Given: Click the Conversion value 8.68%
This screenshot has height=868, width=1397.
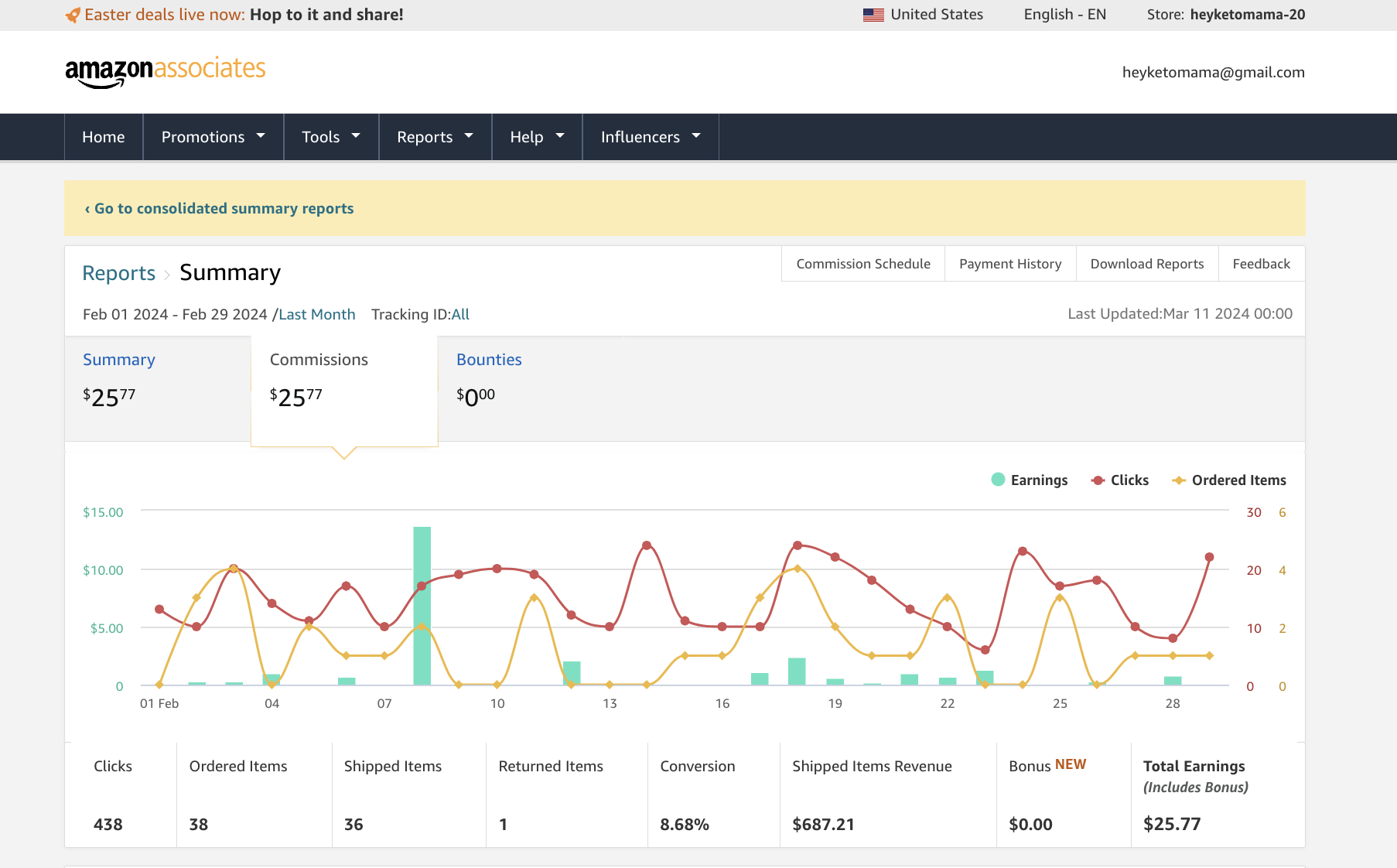Looking at the screenshot, I should (x=685, y=825).
